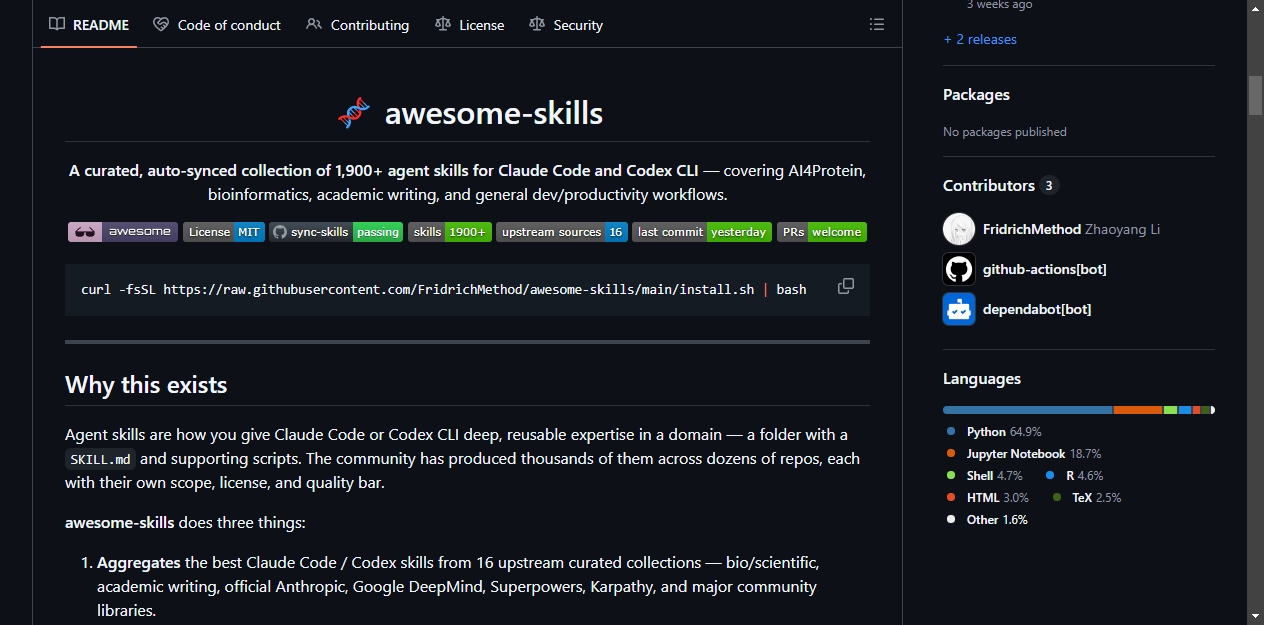Screen dimensions: 1264x625
Task: Click the scrollbar up arrow
Action: [1255, 8]
